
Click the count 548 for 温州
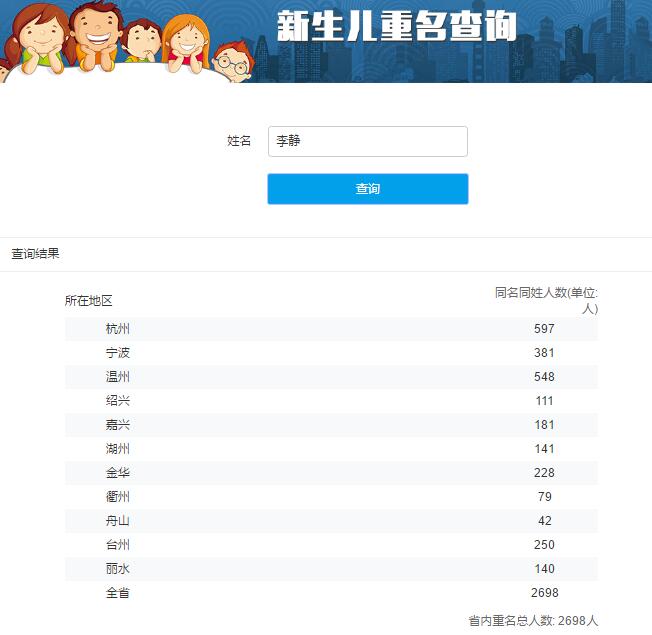pyautogui.click(x=544, y=377)
